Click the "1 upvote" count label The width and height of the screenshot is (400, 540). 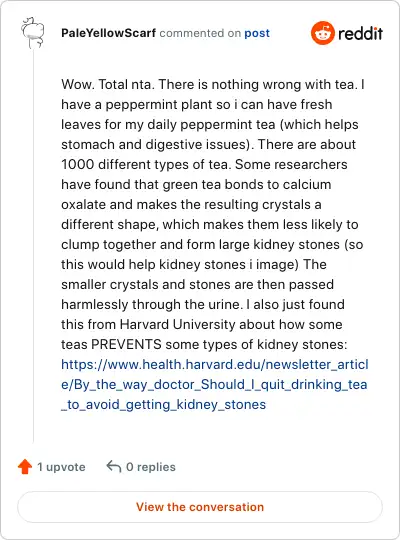click(61, 467)
